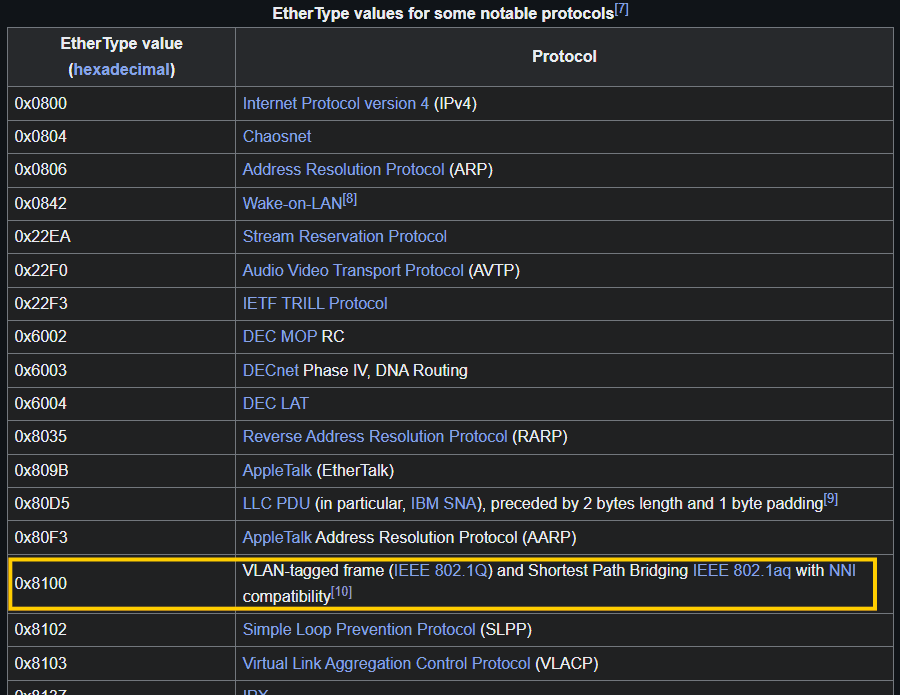
Task: Select the 0x80D5 cell
Action: 121,504
